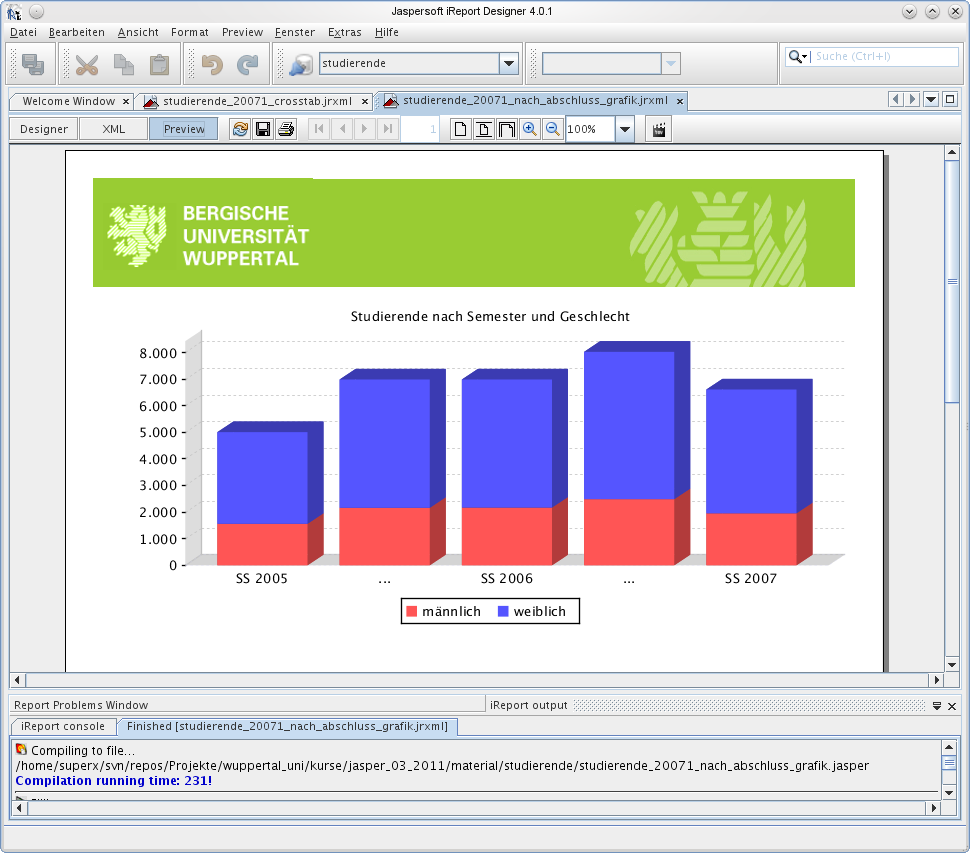
Task: Click the clapperboard icon in preview toolbar
Action: pyautogui.click(x=659, y=129)
